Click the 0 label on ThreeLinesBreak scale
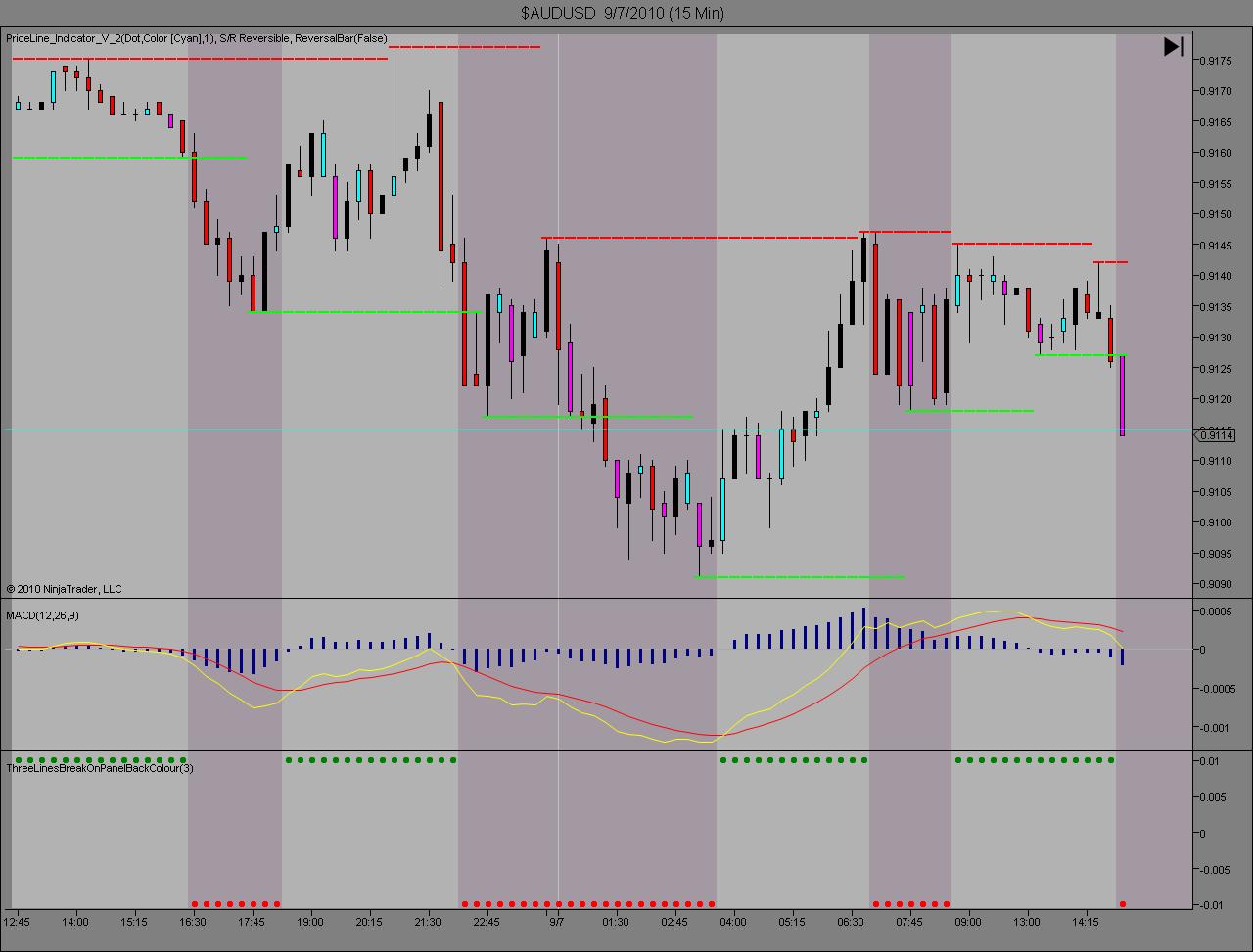 pyautogui.click(x=1204, y=834)
